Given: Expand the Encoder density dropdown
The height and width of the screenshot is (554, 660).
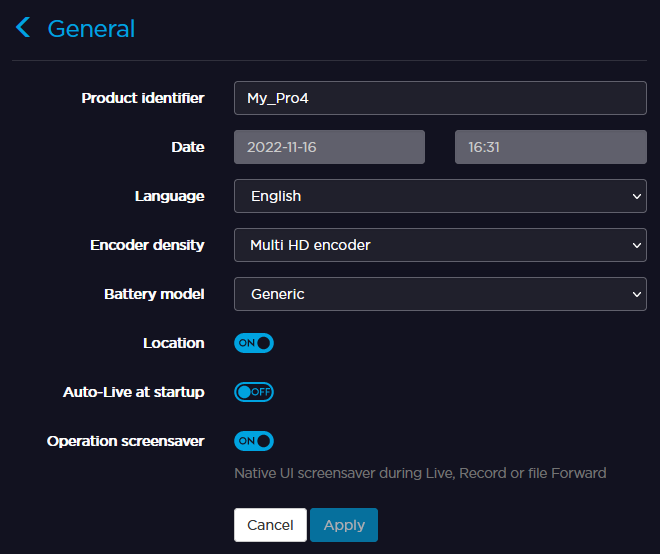Looking at the screenshot, I should [440, 245].
